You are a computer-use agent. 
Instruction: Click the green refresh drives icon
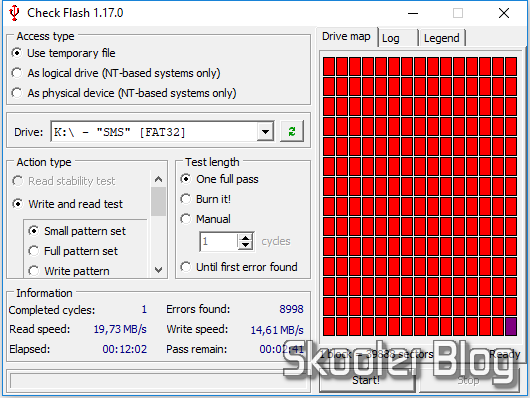(292, 132)
